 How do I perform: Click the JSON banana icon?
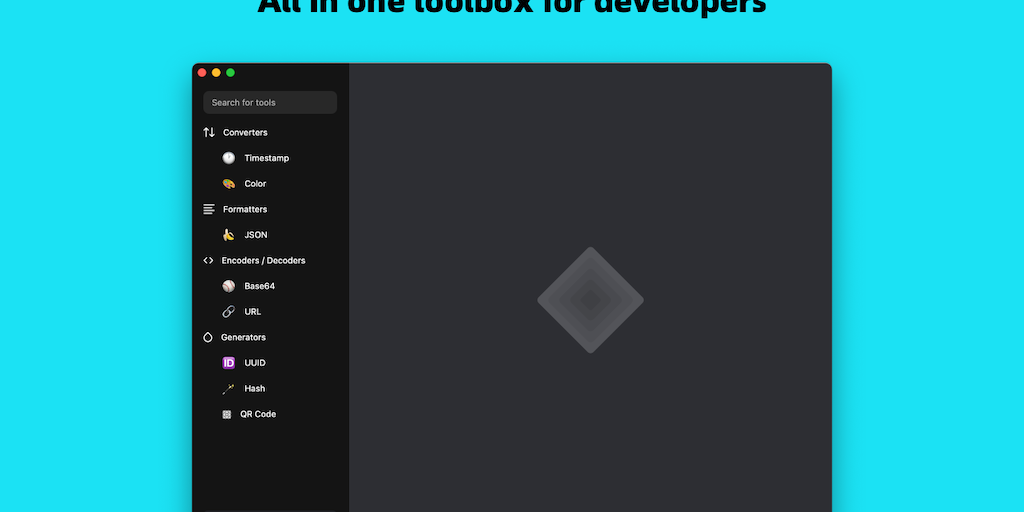tap(229, 234)
